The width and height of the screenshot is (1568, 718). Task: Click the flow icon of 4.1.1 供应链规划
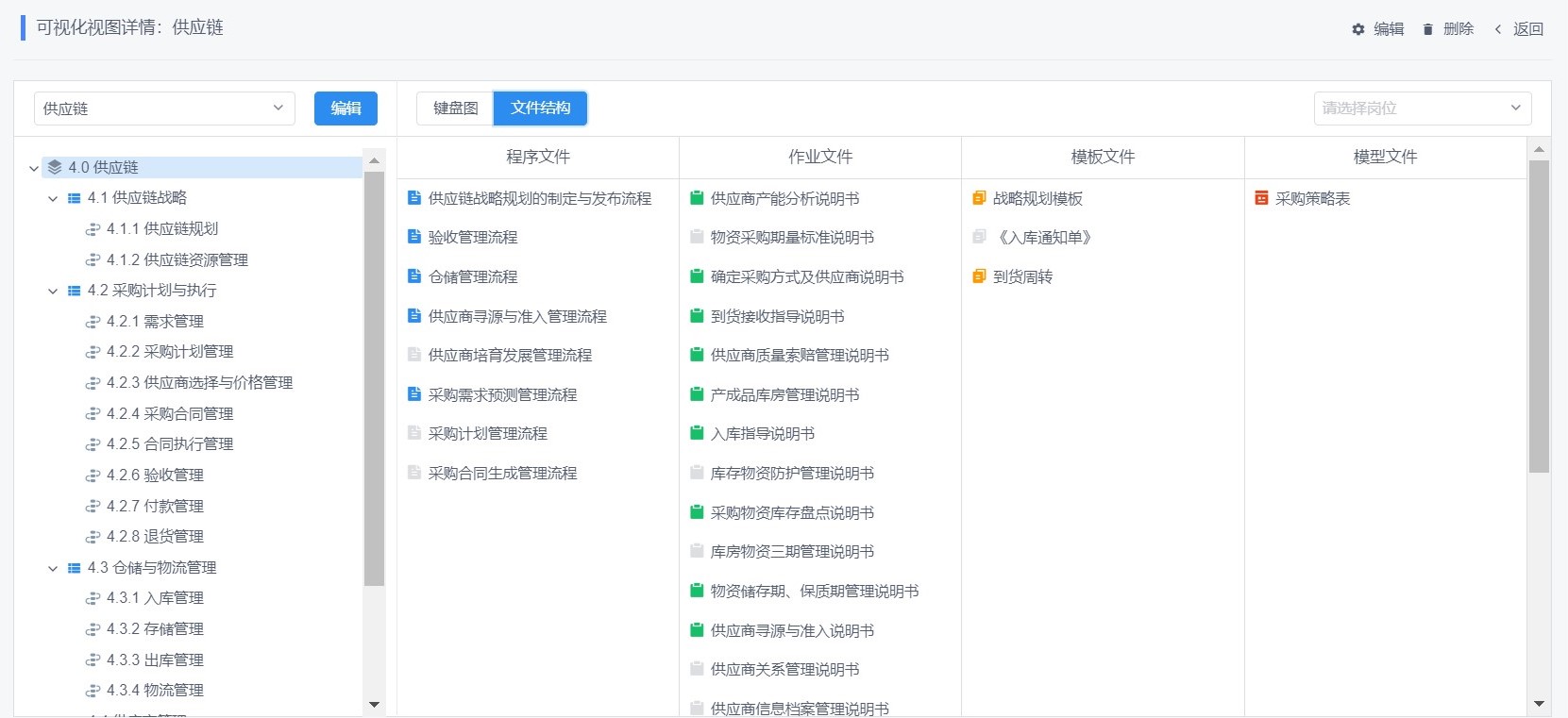(93, 229)
